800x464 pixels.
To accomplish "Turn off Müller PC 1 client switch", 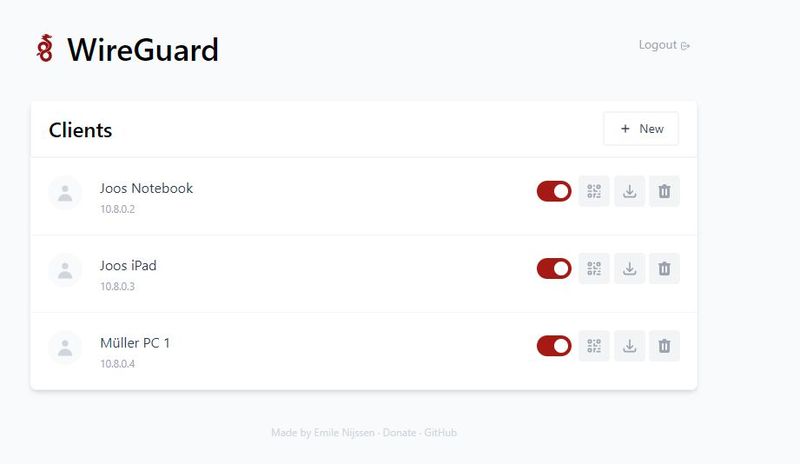I will [x=554, y=346].
